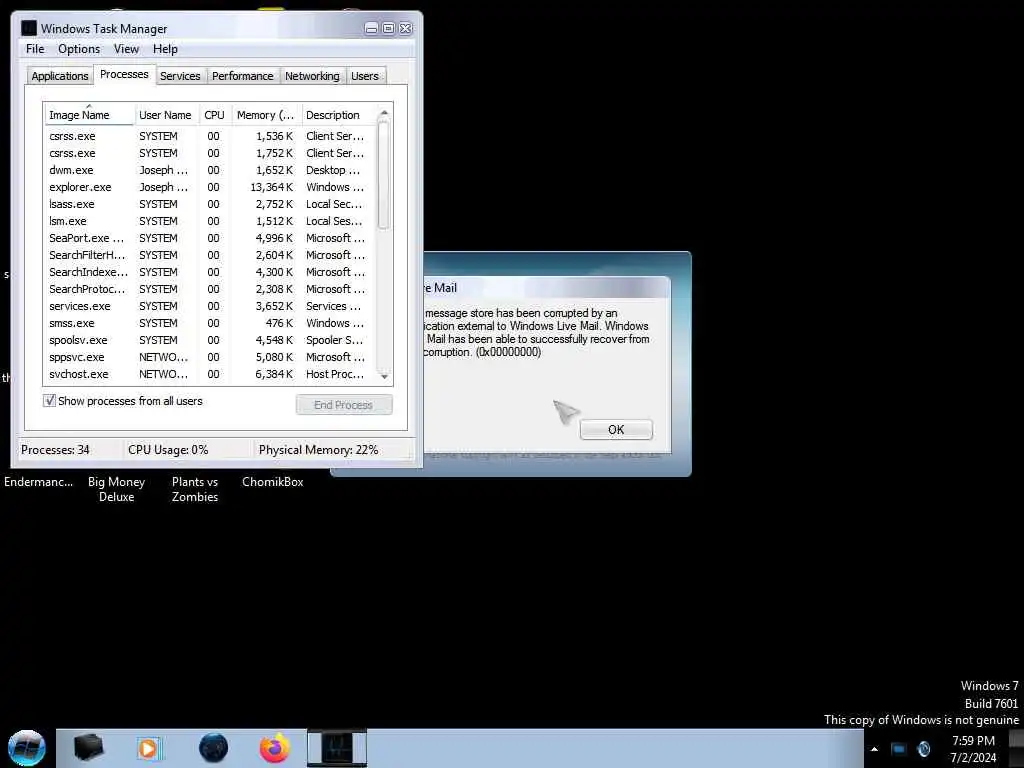Image resolution: width=1024 pixels, height=768 pixels.
Task: Switch to the Users tab
Action: (365, 76)
